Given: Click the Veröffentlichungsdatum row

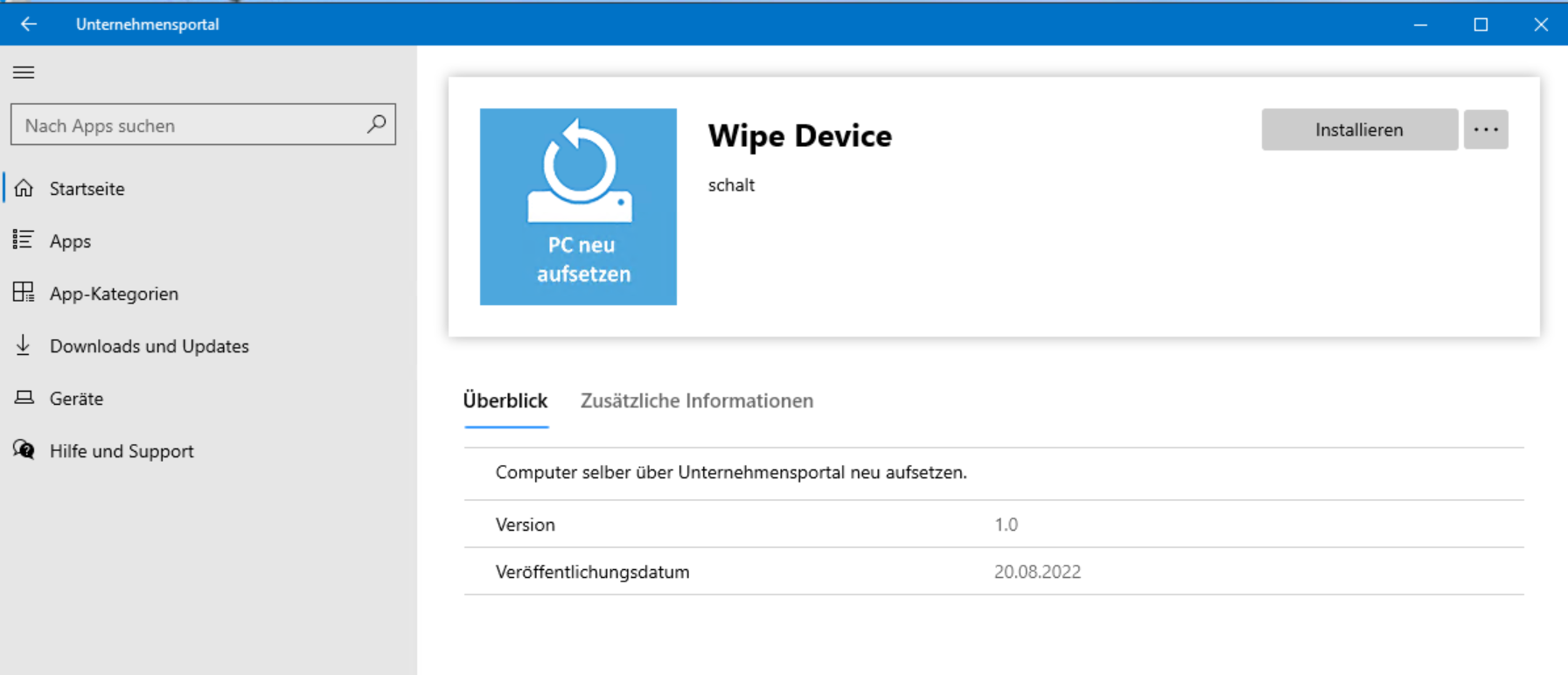Looking at the screenshot, I should [x=993, y=572].
